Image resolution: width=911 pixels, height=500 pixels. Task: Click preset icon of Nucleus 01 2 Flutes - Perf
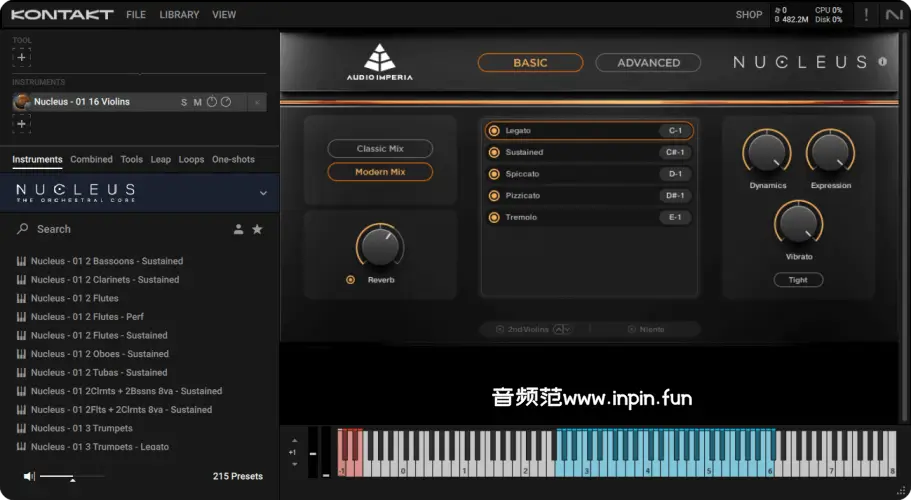click(21, 317)
